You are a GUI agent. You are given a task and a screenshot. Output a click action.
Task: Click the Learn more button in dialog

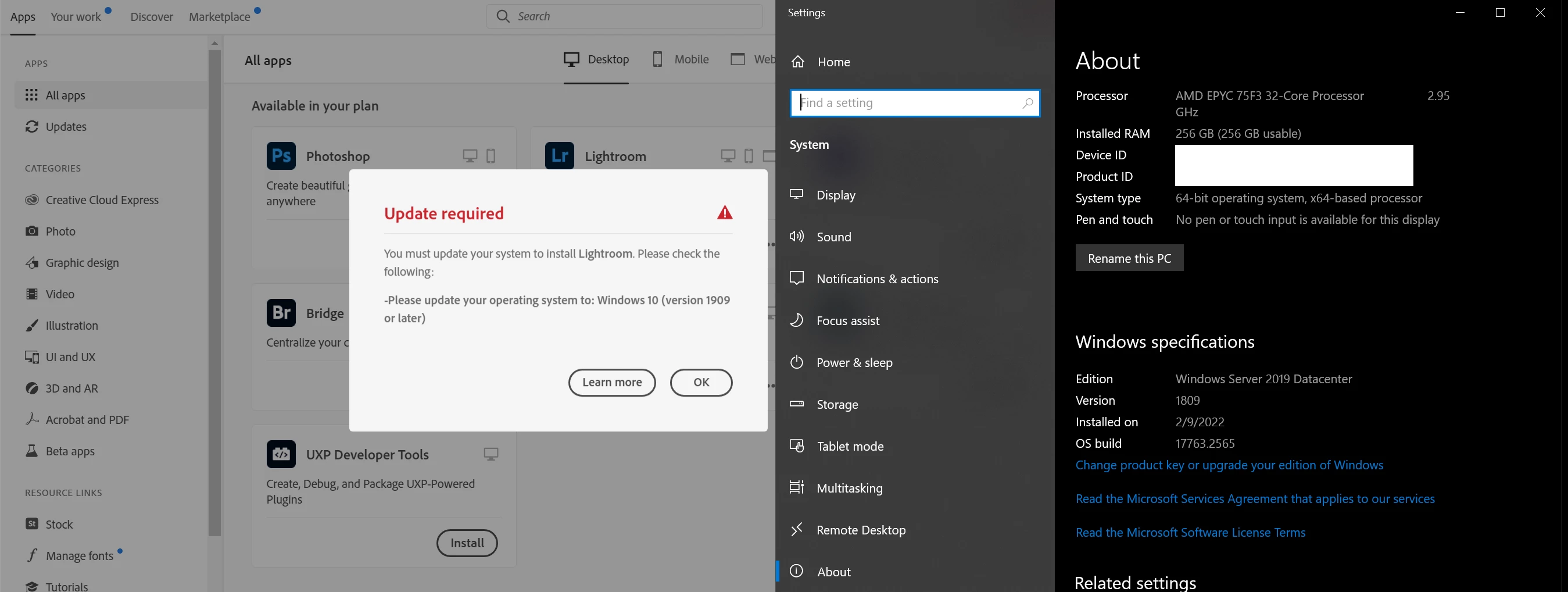[x=612, y=383]
